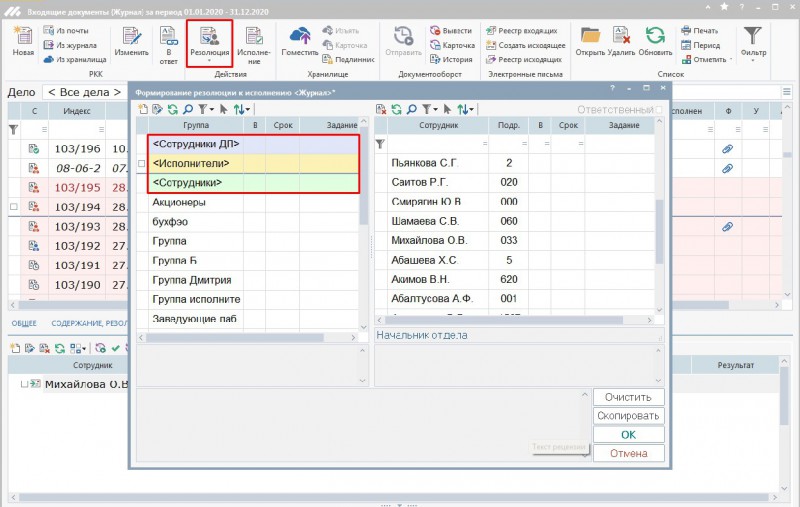Click the Очистить button
Image resolution: width=800 pixels, height=507 pixels.
click(629, 397)
